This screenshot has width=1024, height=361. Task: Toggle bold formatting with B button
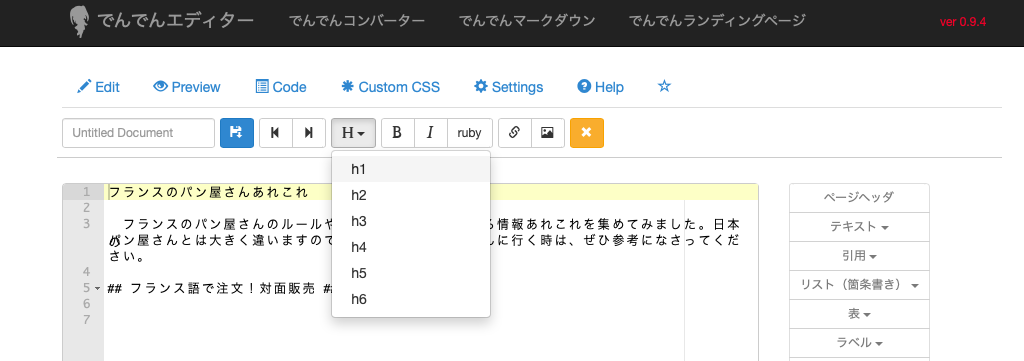click(x=397, y=133)
